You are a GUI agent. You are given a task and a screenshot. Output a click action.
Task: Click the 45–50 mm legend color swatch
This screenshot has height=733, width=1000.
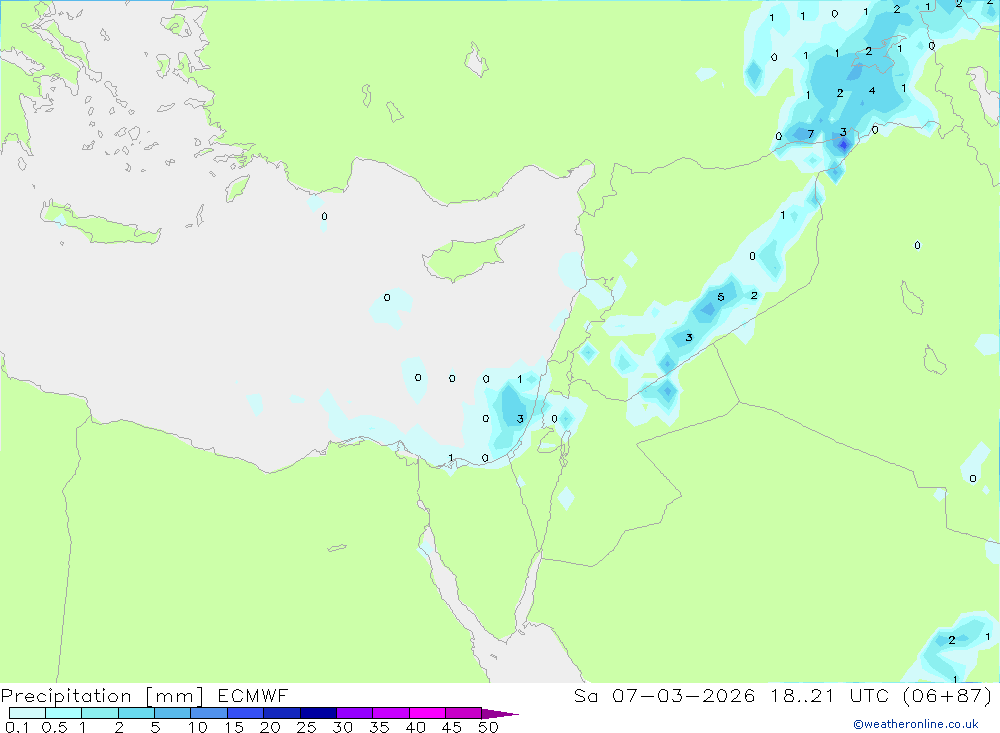(464, 713)
